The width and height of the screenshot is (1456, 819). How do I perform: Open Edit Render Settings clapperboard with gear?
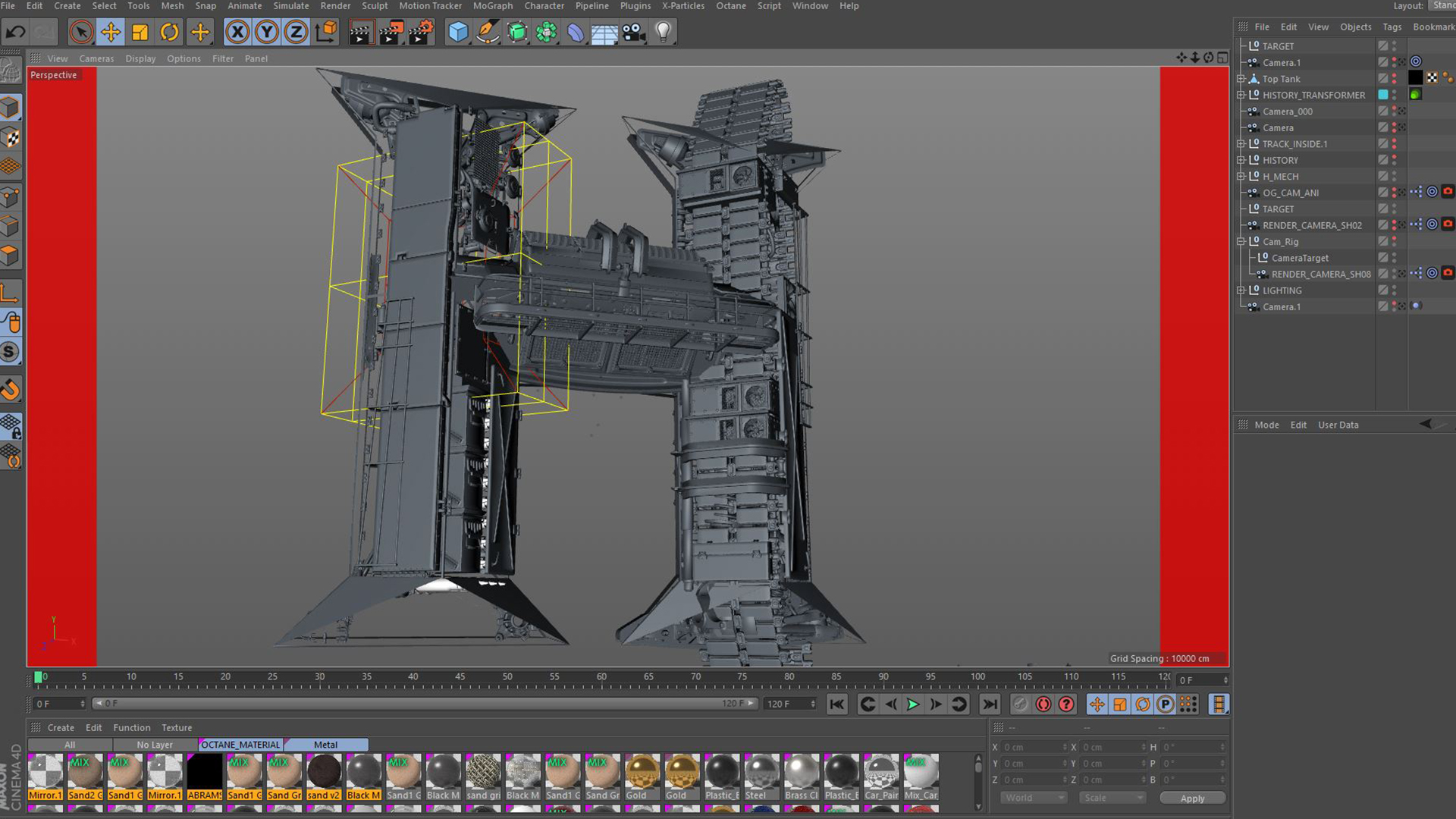421,32
